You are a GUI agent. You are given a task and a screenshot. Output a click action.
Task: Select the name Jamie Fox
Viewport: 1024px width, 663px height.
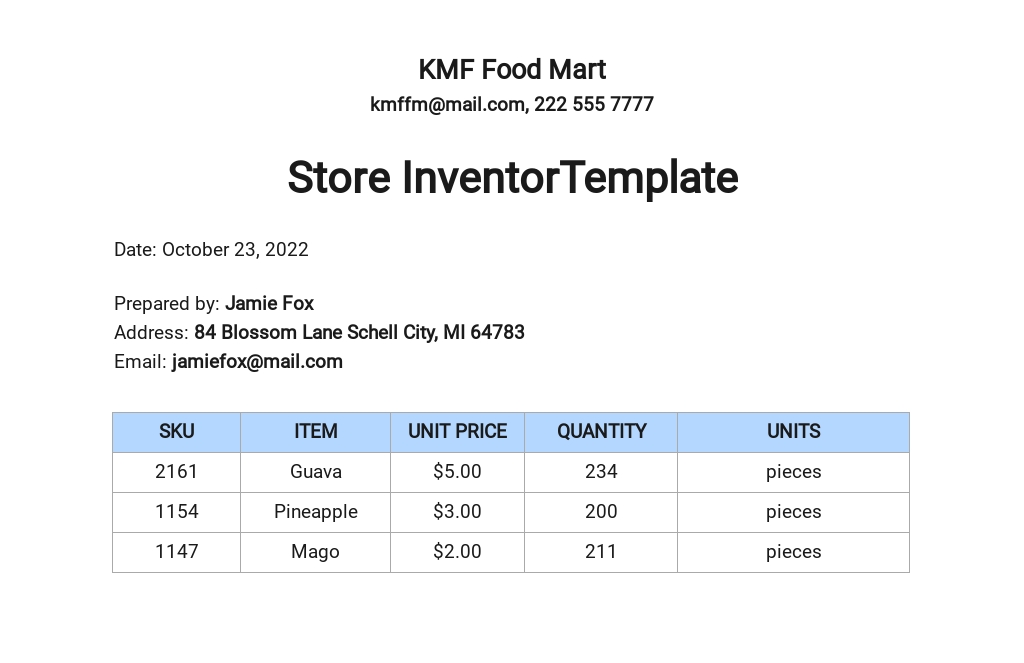click(269, 304)
